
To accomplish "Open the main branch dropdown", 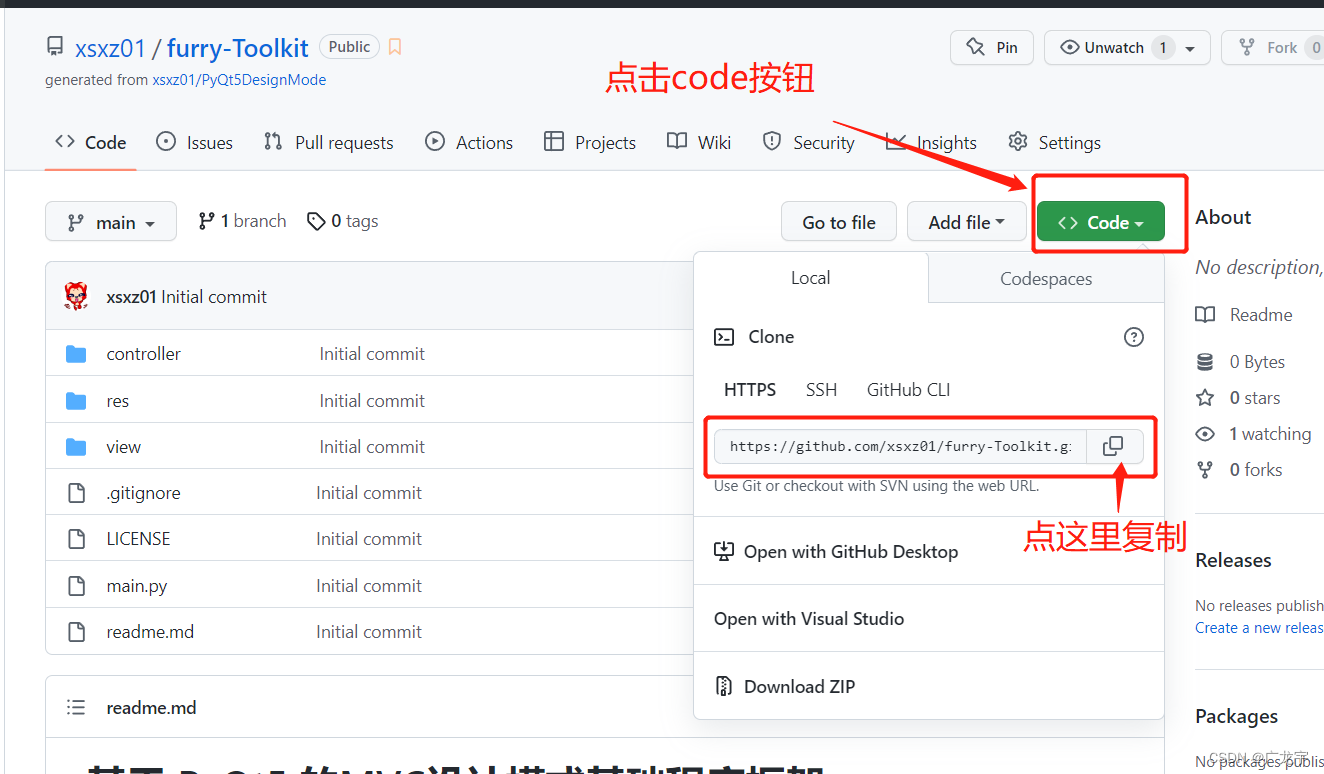I will 111,222.
